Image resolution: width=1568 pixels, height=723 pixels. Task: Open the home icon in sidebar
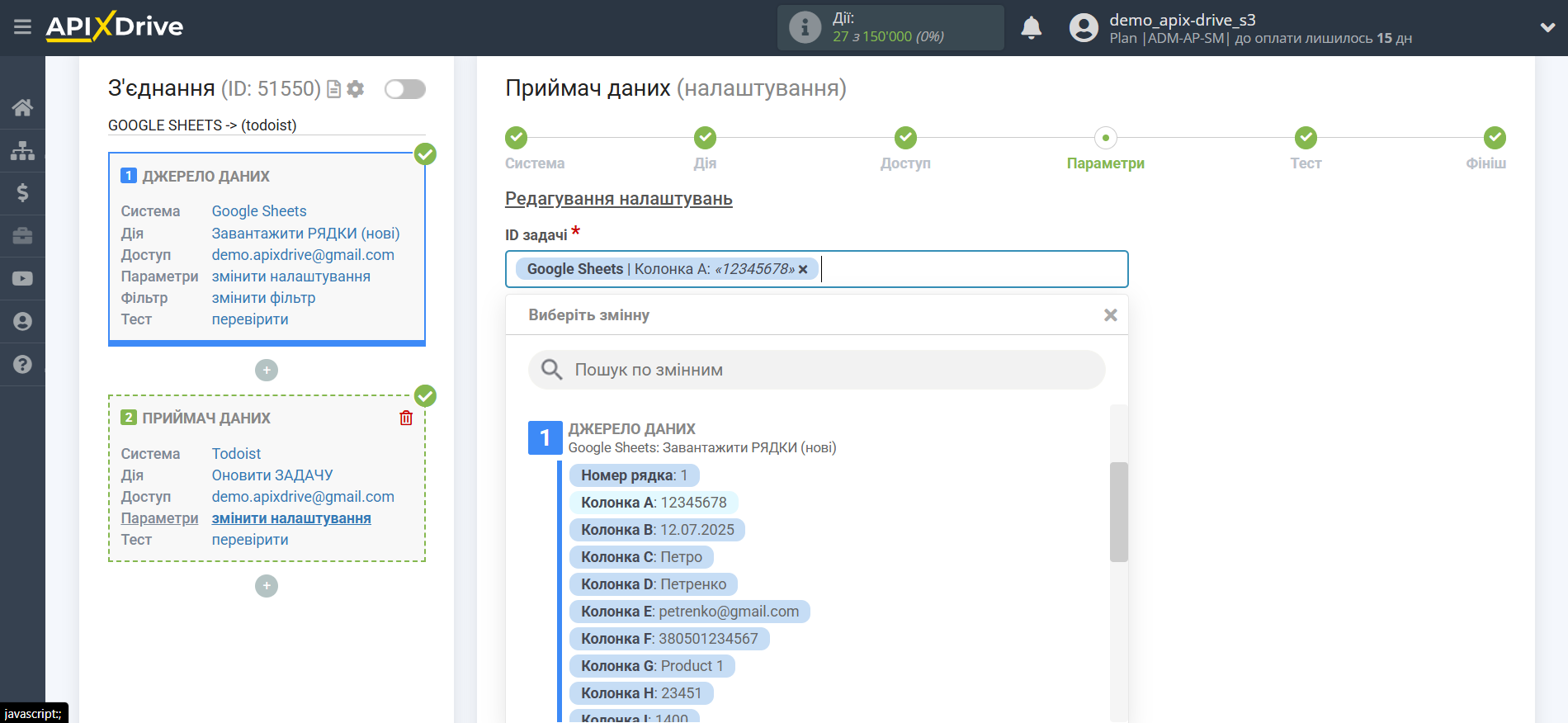(x=22, y=107)
